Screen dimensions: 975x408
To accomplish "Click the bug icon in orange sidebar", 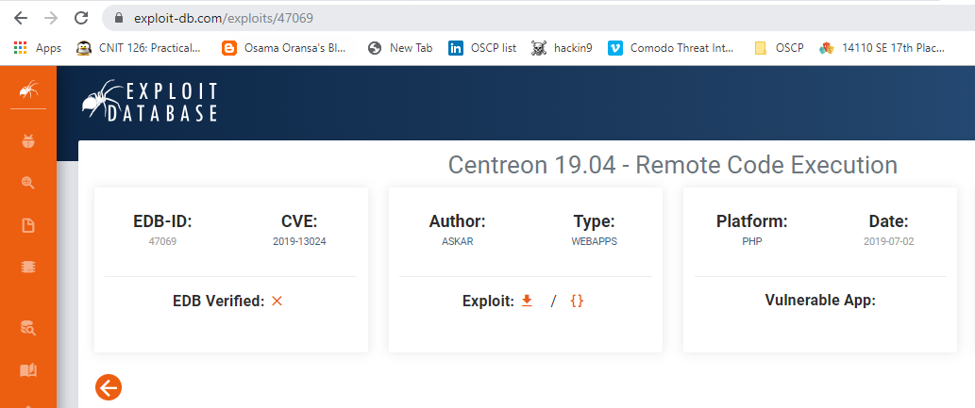I will [x=28, y=141].
